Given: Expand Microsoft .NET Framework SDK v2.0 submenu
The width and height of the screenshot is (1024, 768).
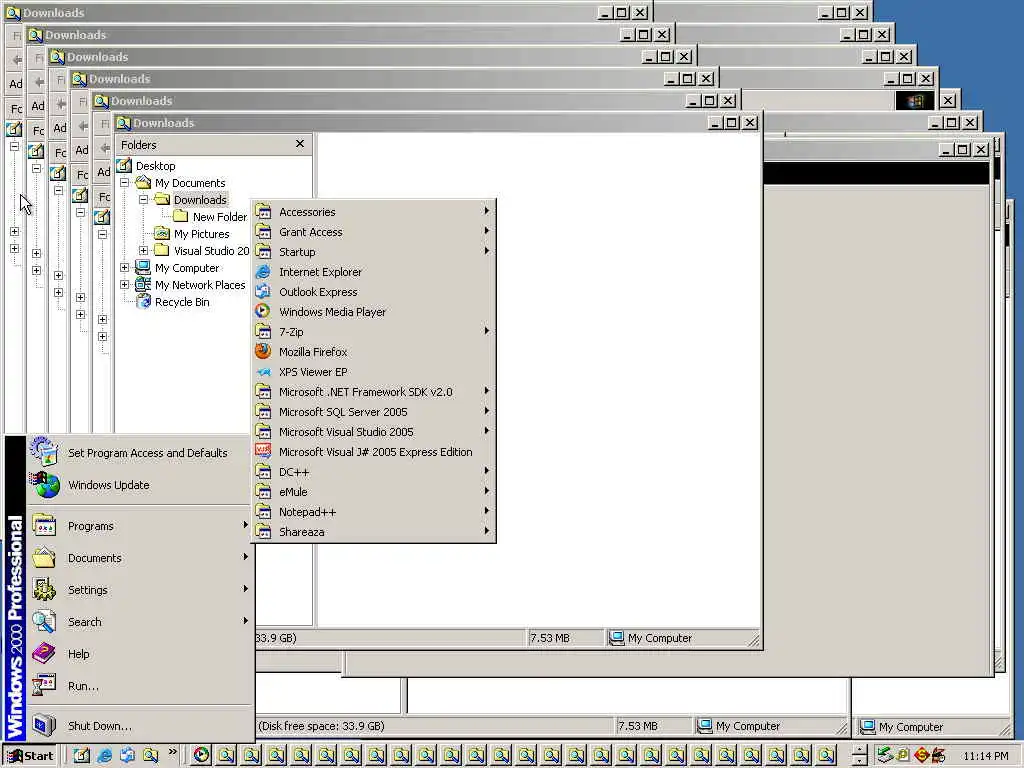Looking at the screenshot, I should [374, 392].
